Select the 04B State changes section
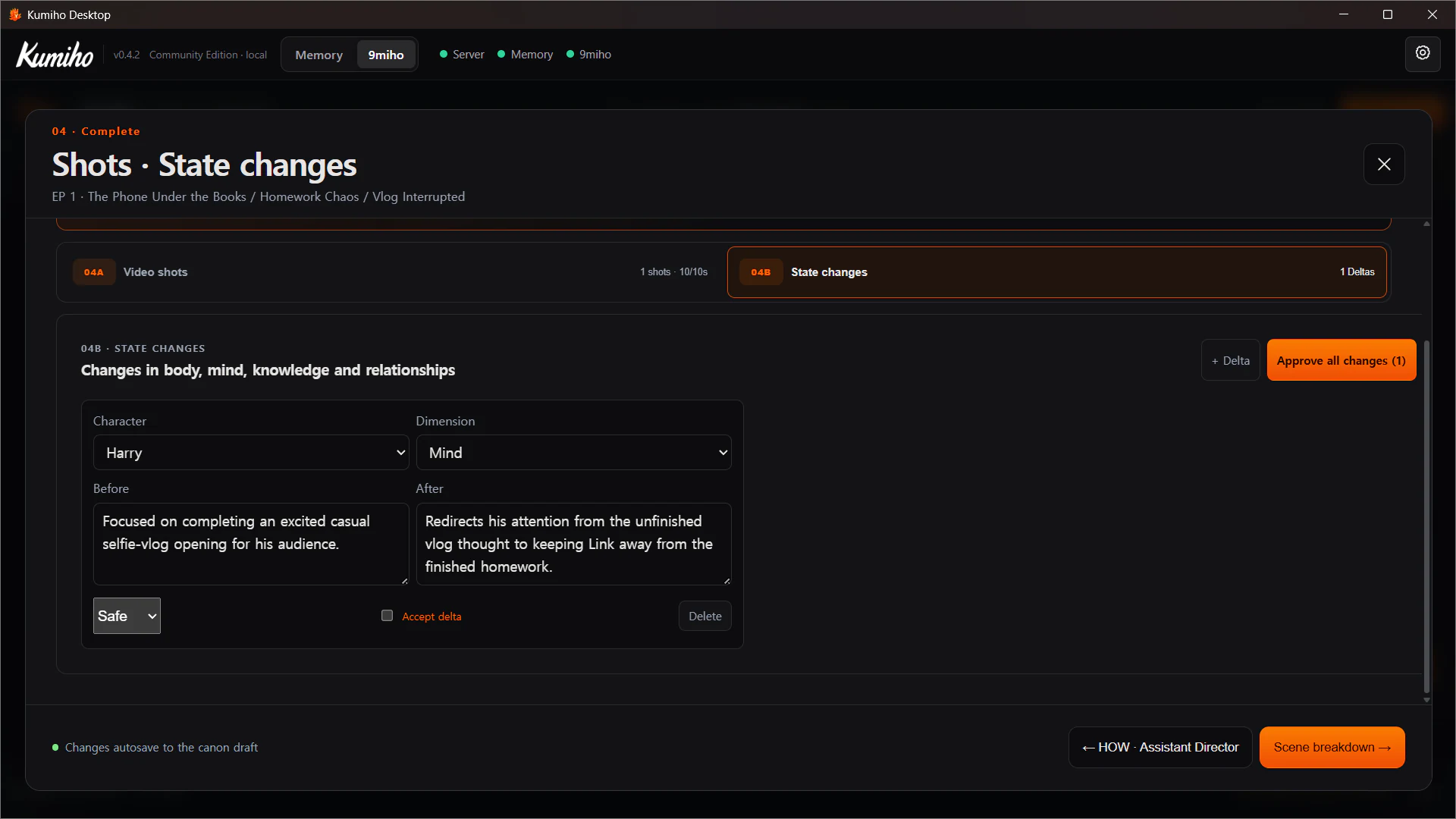The image size is (1456, 819). tap(1056, 272)
